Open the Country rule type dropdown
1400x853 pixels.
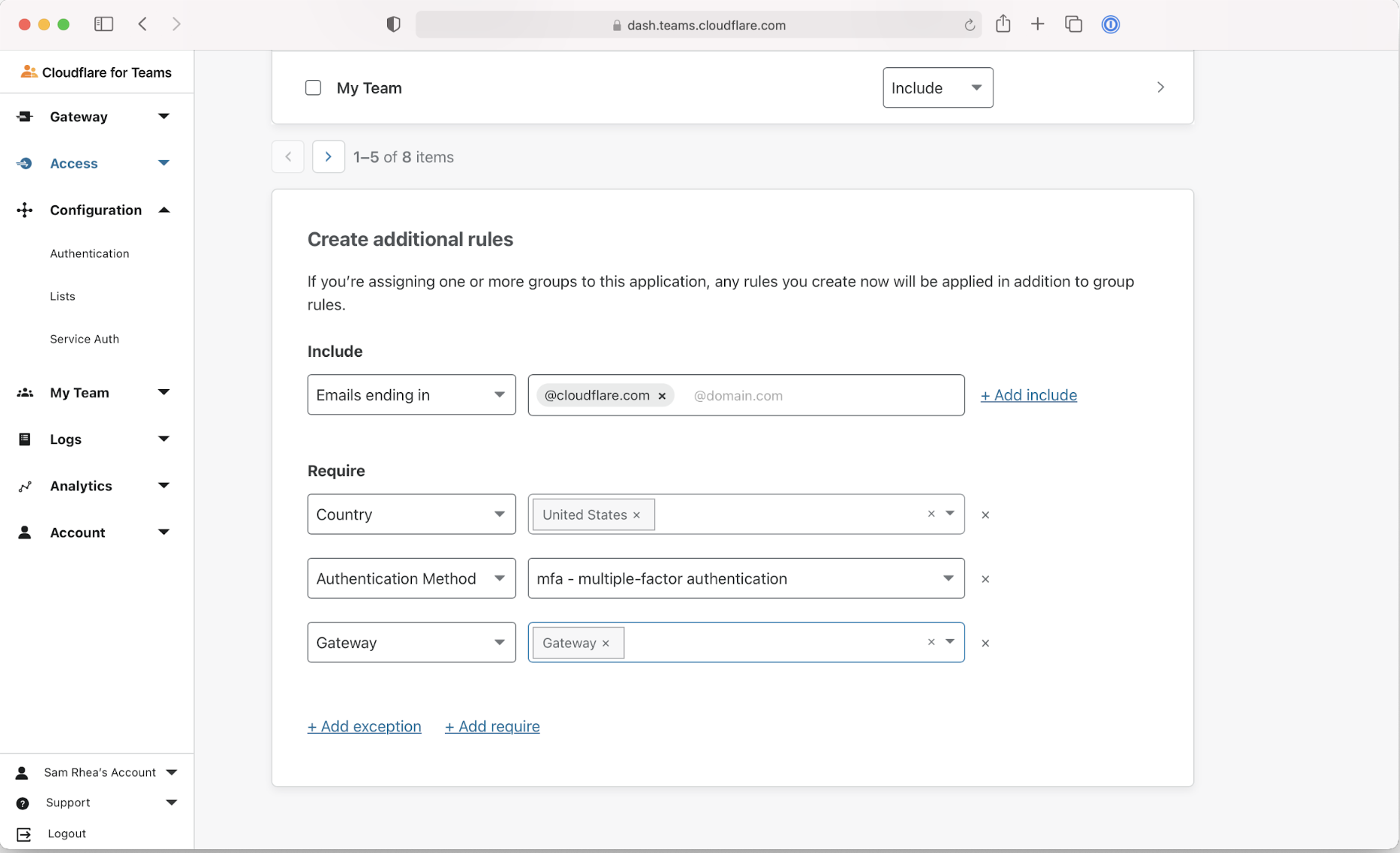tap(411, 514)
